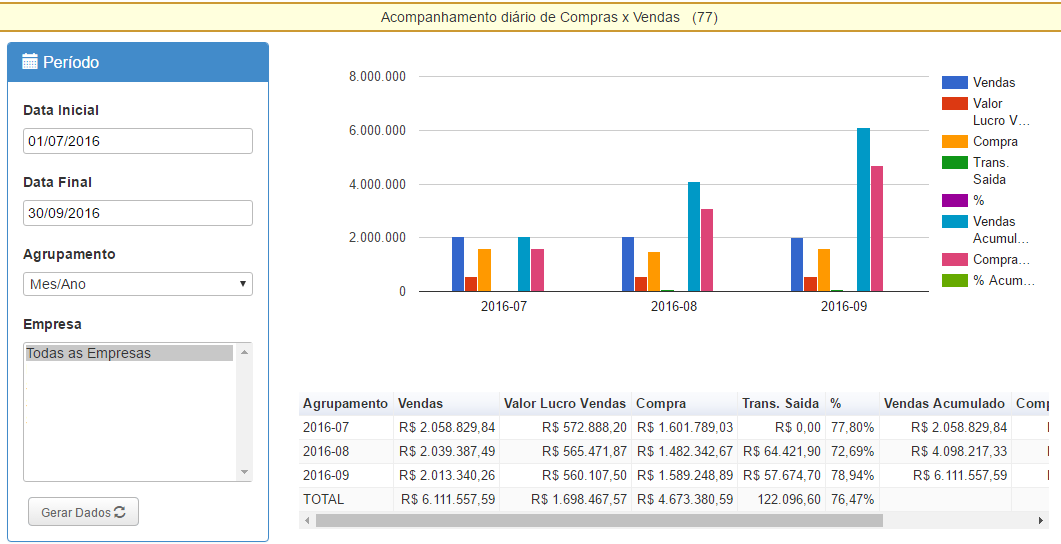Click the table's horizontal scrollbar right arrow
Image resolution: width=1061 pixels, height=544 pixels.
coord(1041,520)
